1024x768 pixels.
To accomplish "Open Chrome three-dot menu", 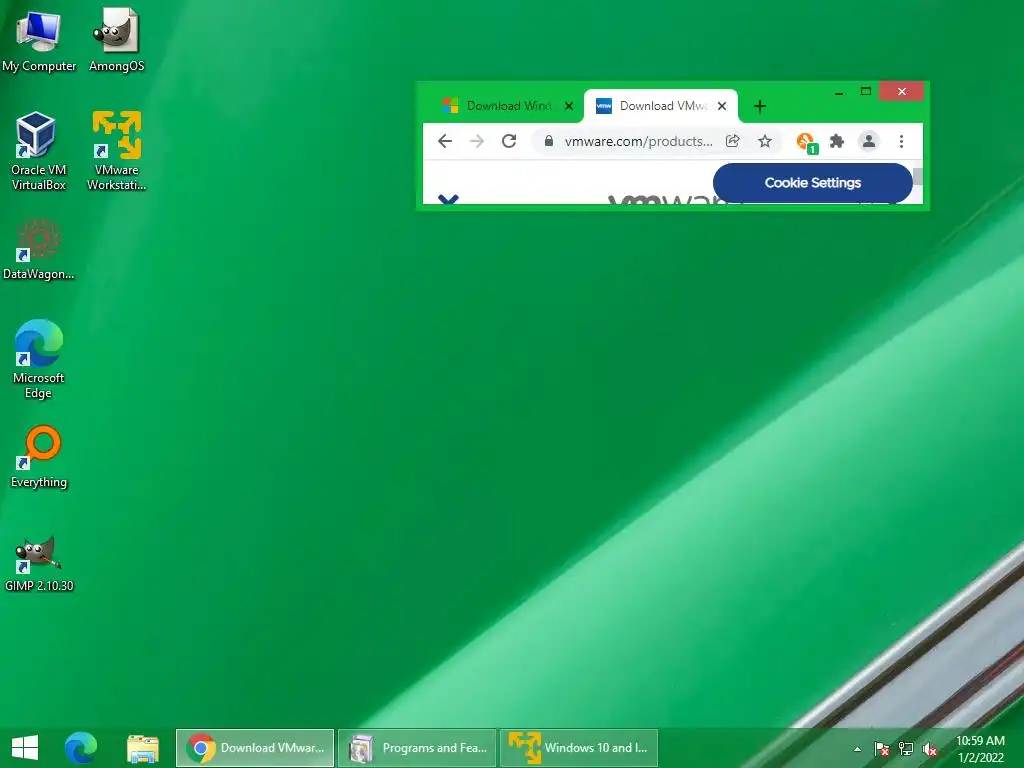I will point(901,141).
